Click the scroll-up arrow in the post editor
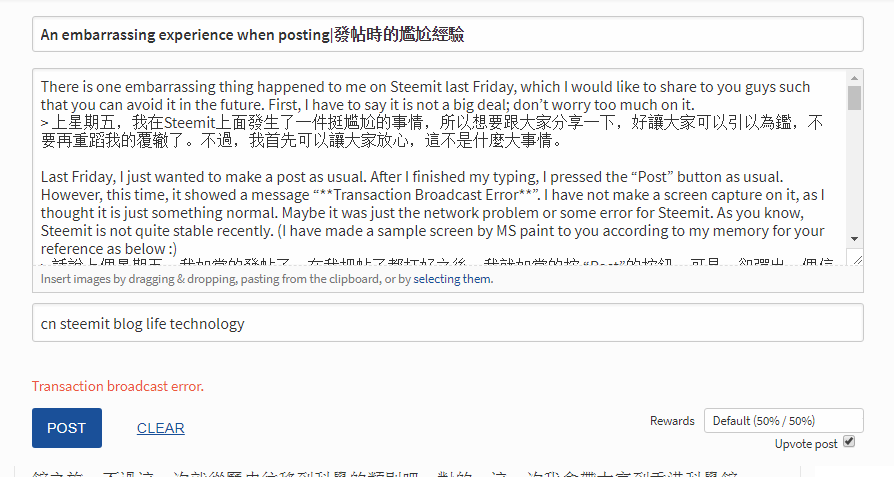894x477 pixels. click(x=854, y=77)
